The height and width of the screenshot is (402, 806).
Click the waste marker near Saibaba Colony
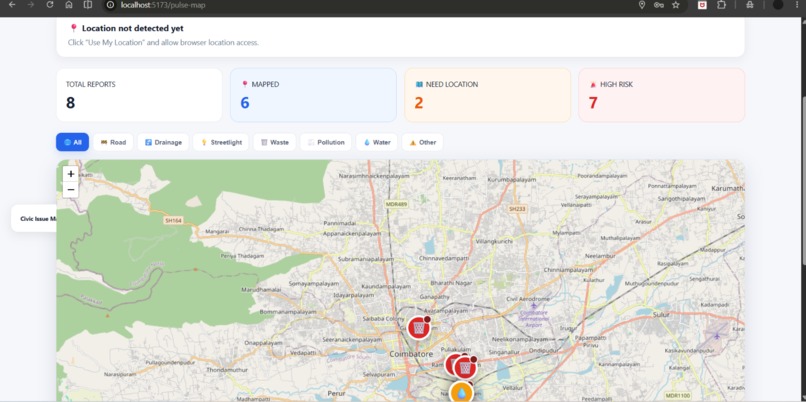(x=418, y=327)
